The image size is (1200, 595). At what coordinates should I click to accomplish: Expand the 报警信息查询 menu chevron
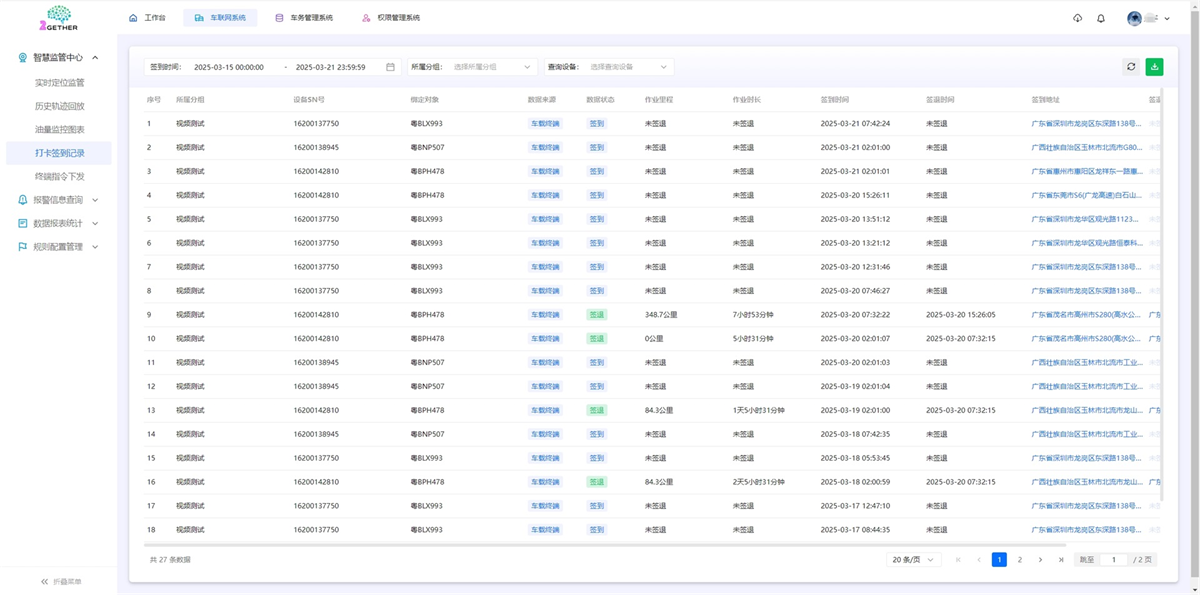tap(95, 200)
